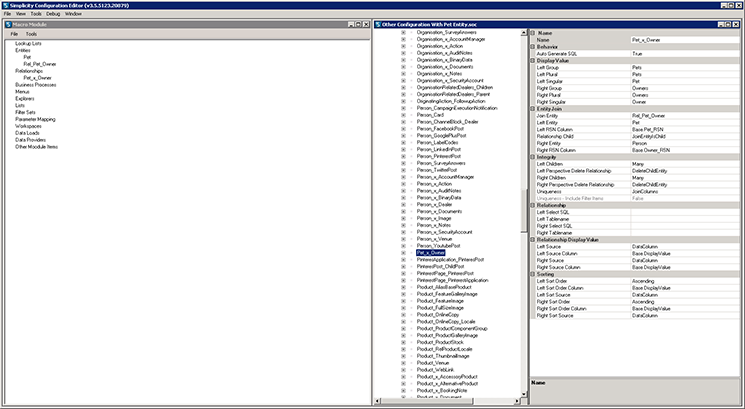Expand the Organisation_x_Documents node
Viewport: 745px width, 409px height.
coord(403,67)
